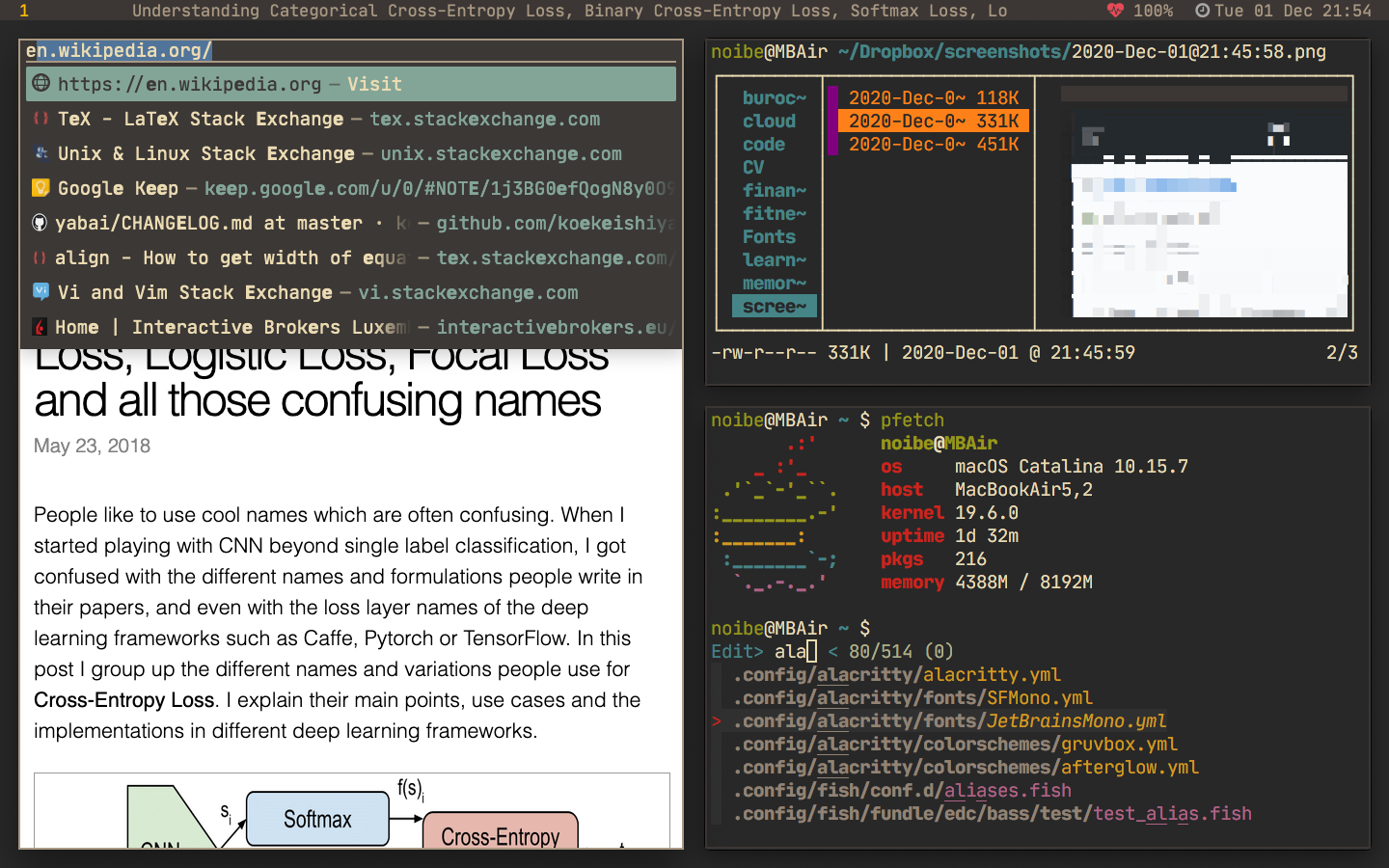Screen dimensions: 1389x868
Task: Open the fitne~ directory in file manager
Action: [x=775, y=213]
